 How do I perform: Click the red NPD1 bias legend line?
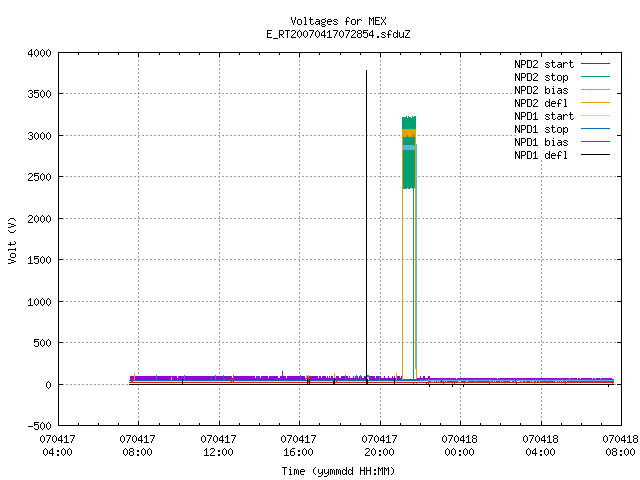point(595,142)
